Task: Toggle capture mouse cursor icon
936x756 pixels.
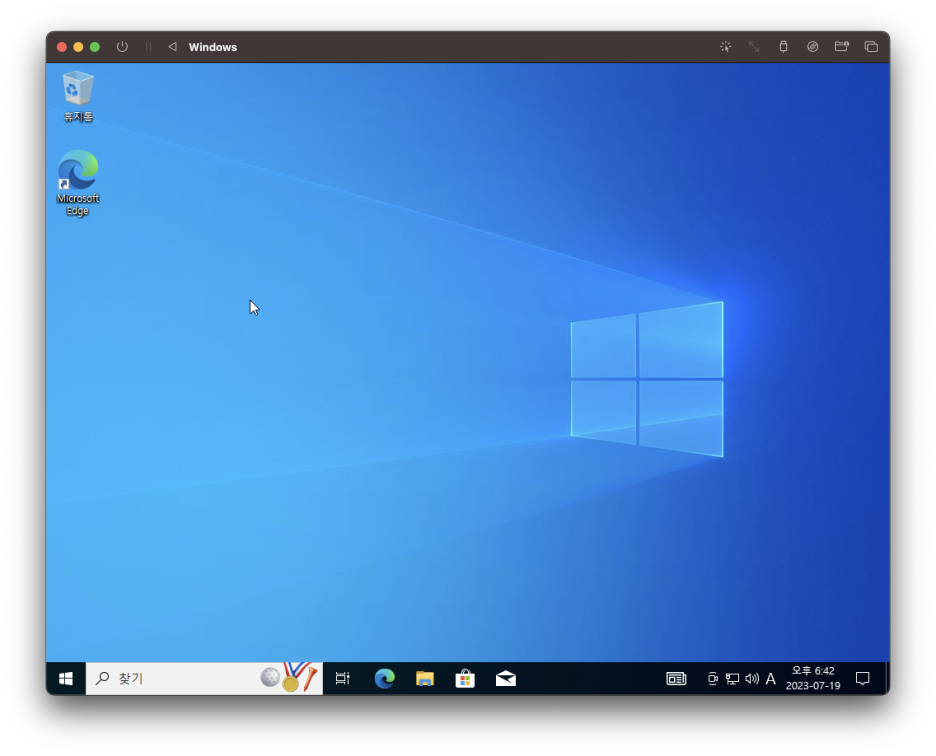Action: [x=726, y=47]
